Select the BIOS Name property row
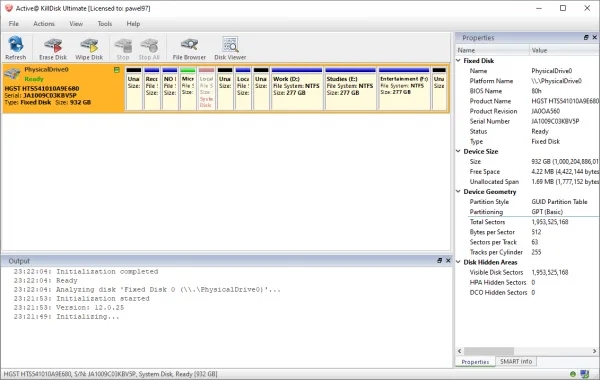Viewport: 600px width, 380px height. coord(527,91)
